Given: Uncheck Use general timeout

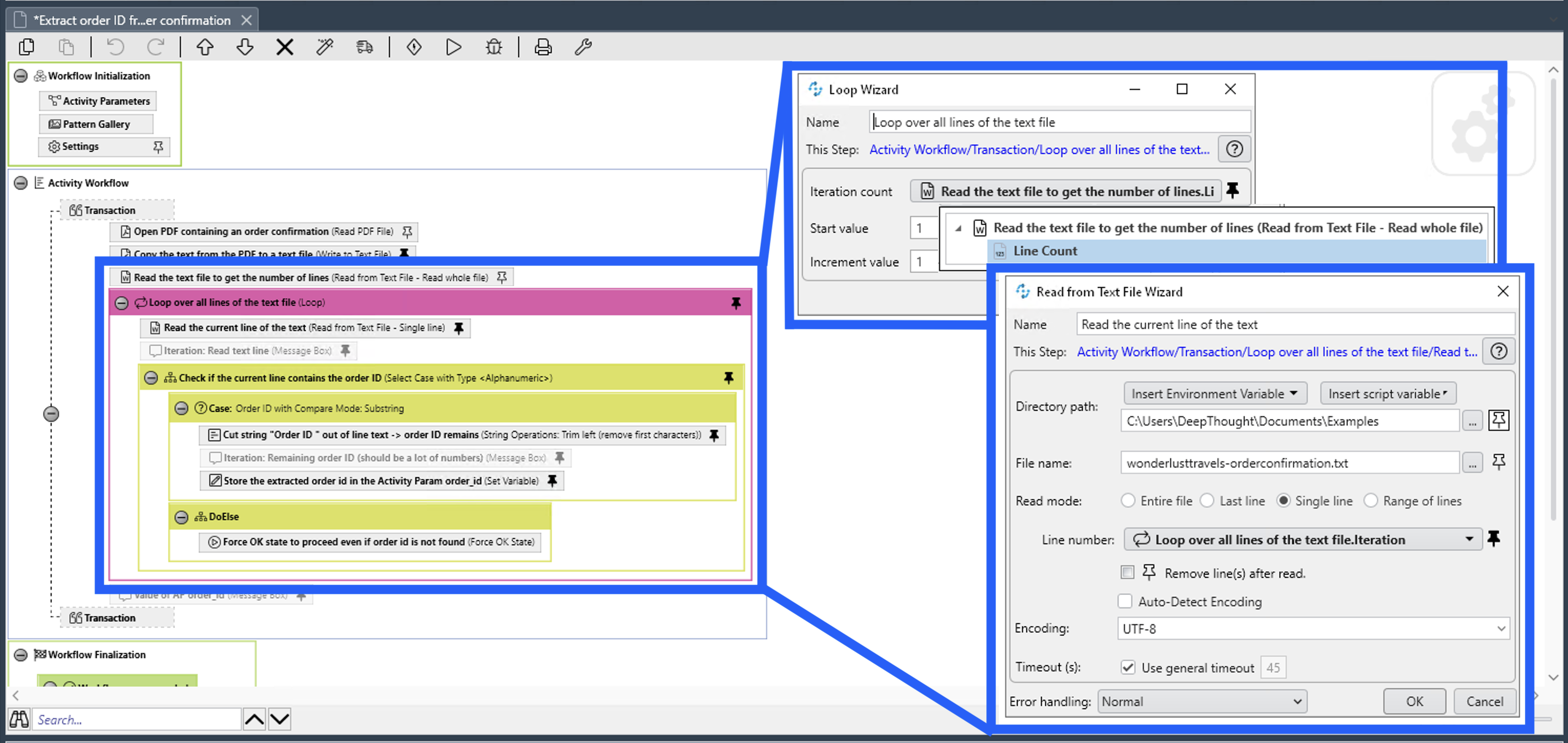Looking at the screenshot, I should point(1128,667).
